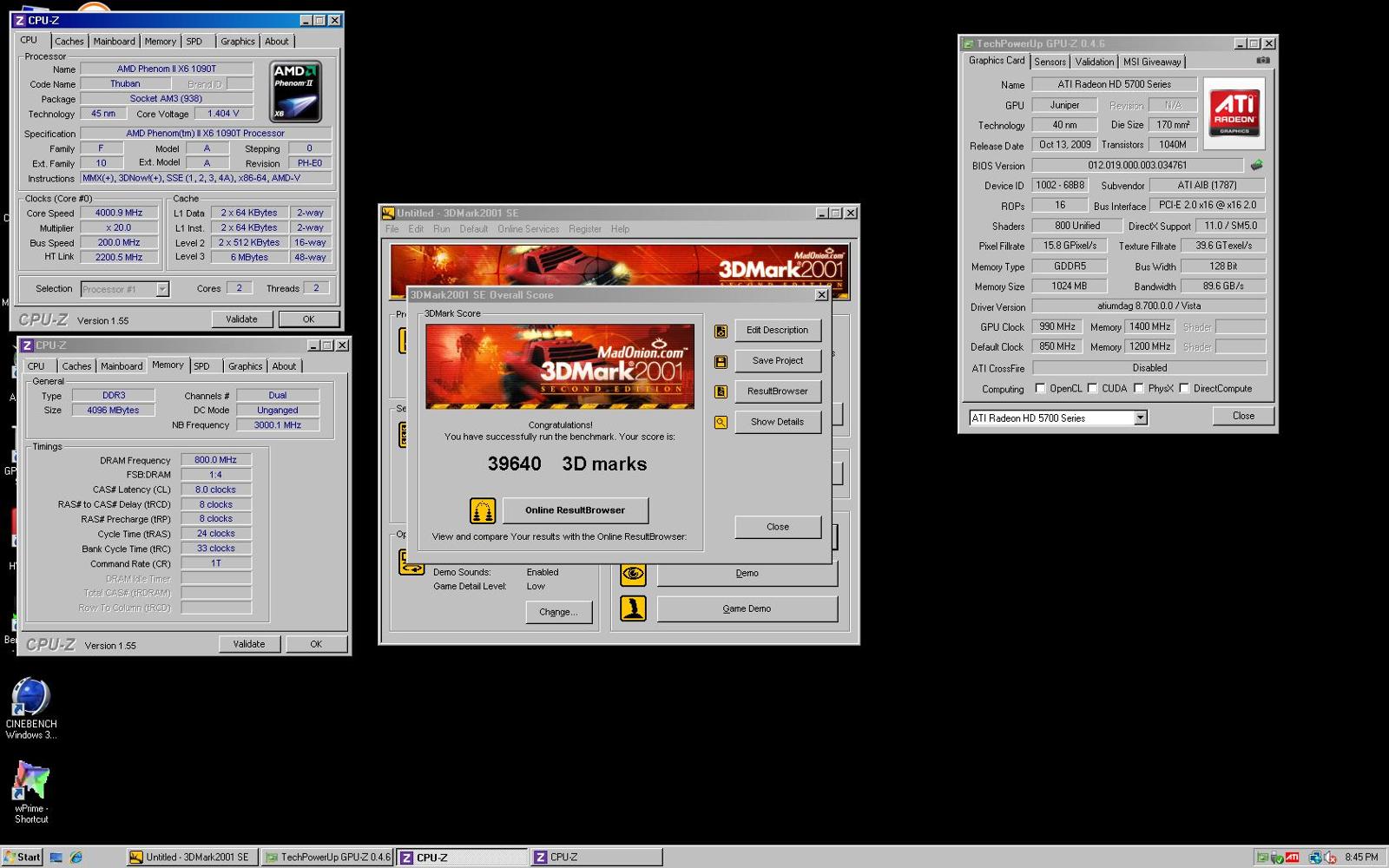The width and height of the screenshot is (1389, 868).
Task: Toggle the CUDA checkbox in GPU-Z
Action: pyautogui.click(x=1092, y=389)
